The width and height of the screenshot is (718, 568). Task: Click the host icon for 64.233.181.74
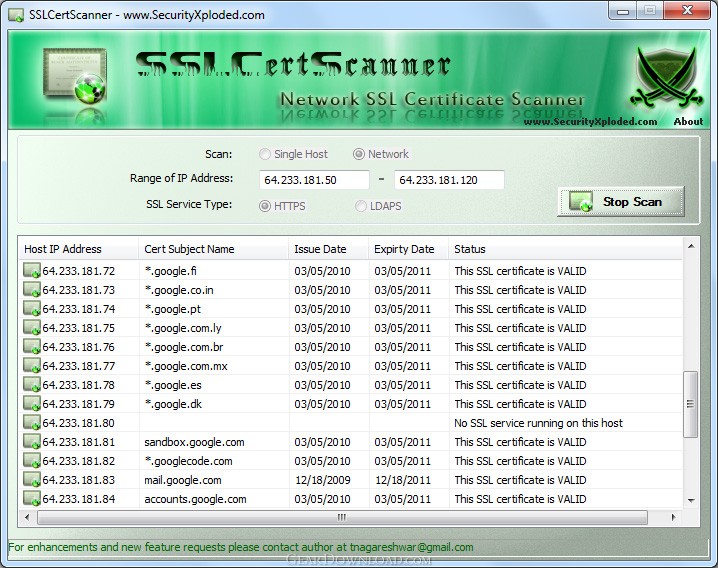[x=32, y=309]
